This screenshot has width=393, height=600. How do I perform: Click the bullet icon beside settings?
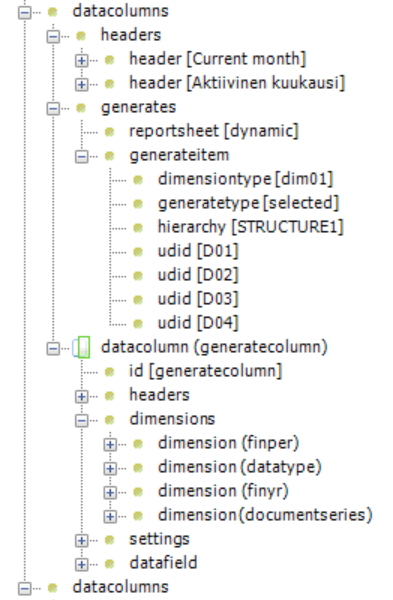pos(109,540)
